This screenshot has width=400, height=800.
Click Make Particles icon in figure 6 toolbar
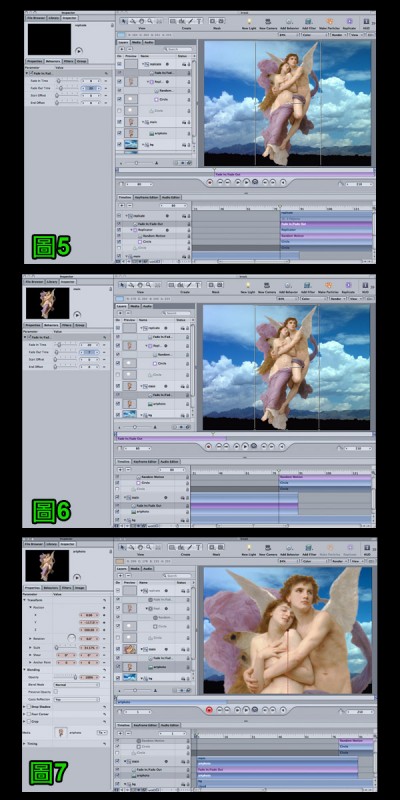329,286
